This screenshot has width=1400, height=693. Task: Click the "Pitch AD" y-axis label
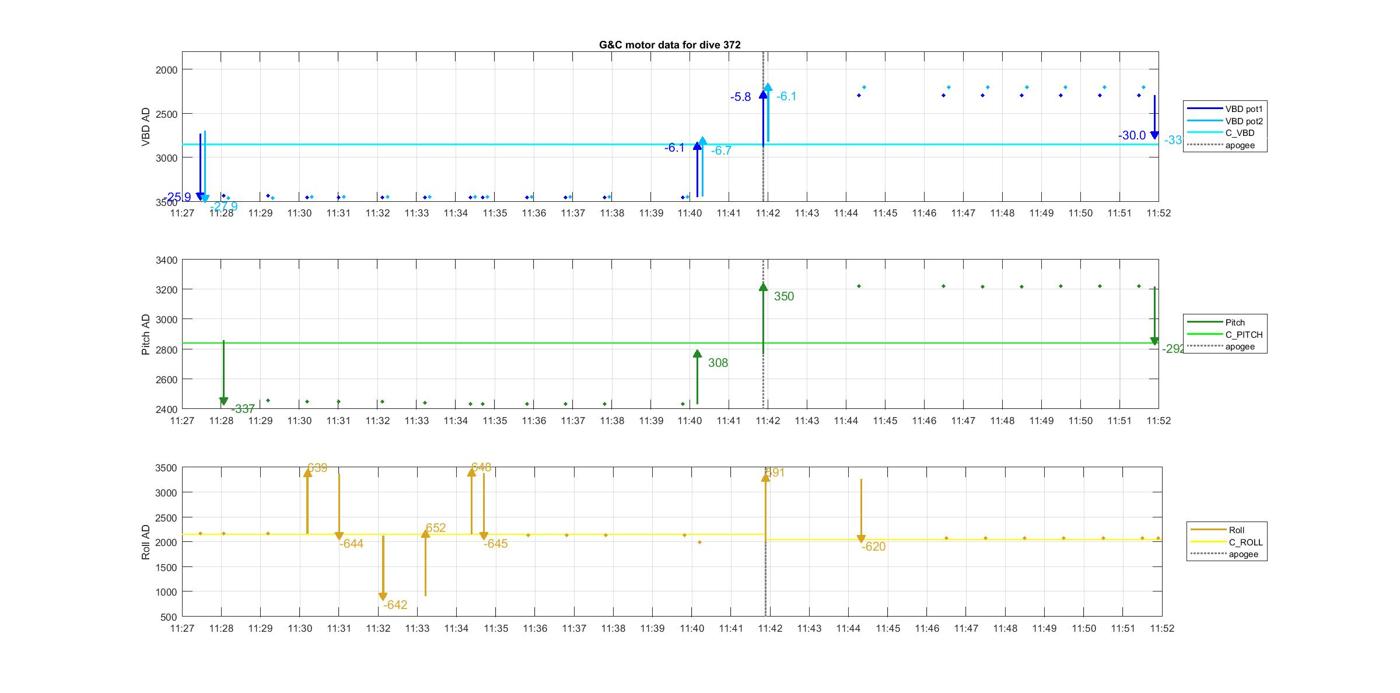pyautogui.click(x=146, y=335)
